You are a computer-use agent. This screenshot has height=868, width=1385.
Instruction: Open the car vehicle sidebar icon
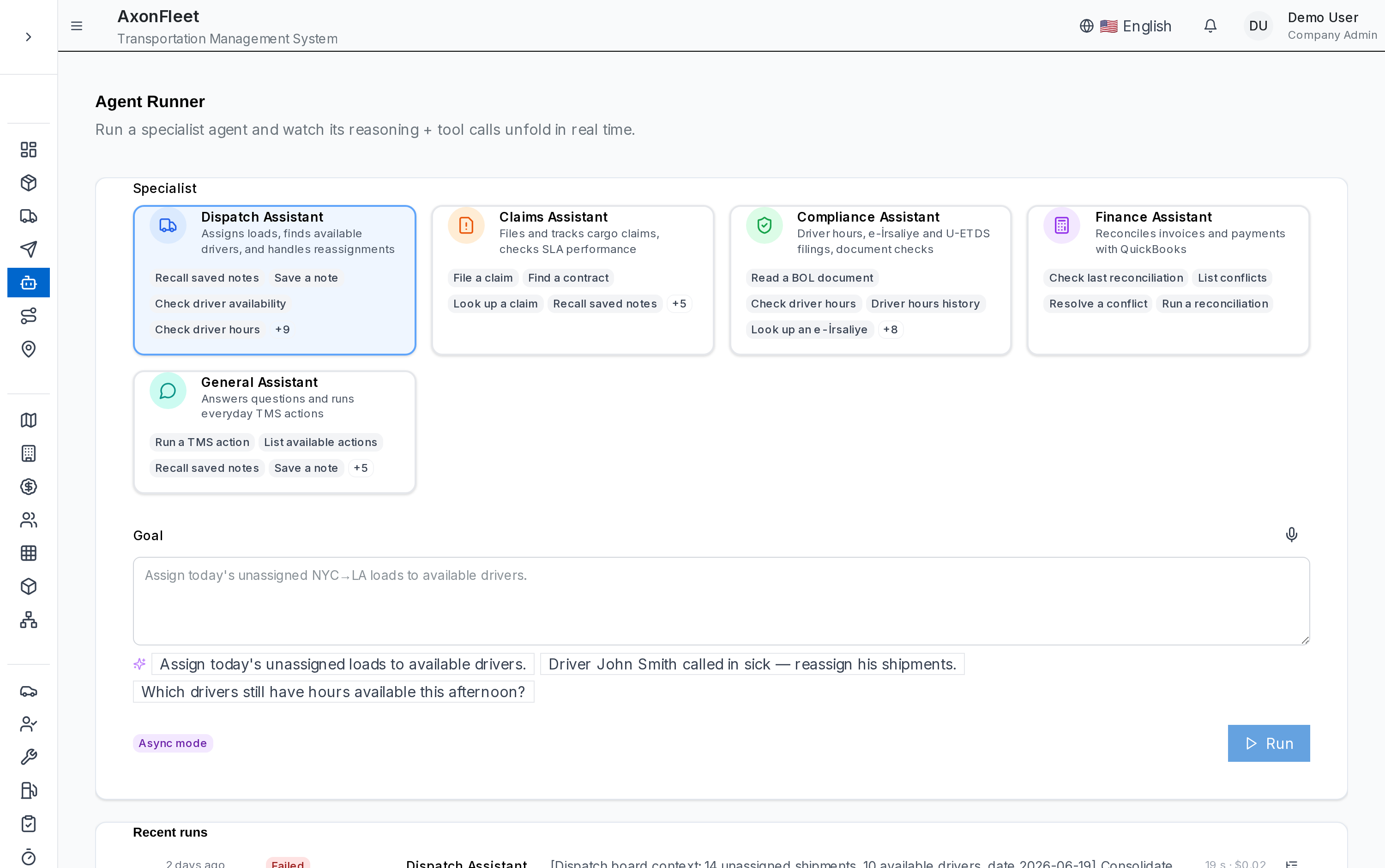(28, 691)
